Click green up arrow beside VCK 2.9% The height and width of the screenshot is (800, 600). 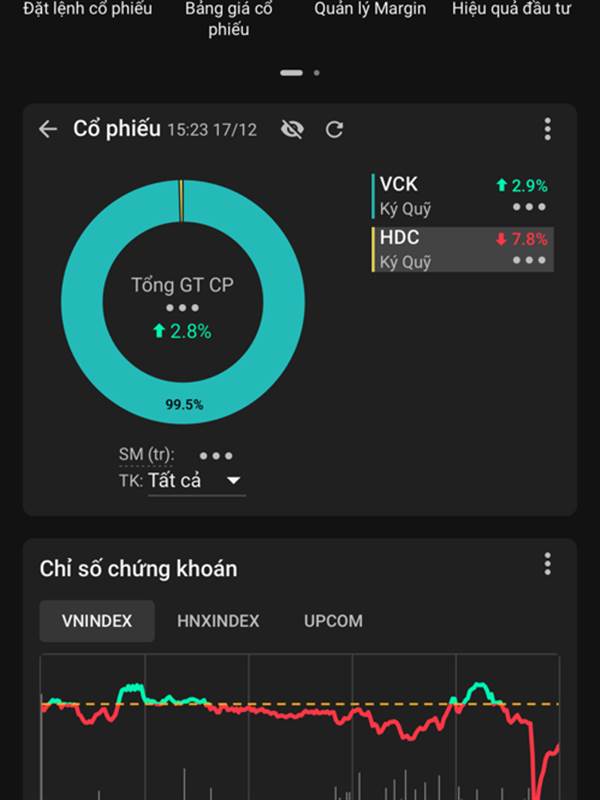[501, 185]
